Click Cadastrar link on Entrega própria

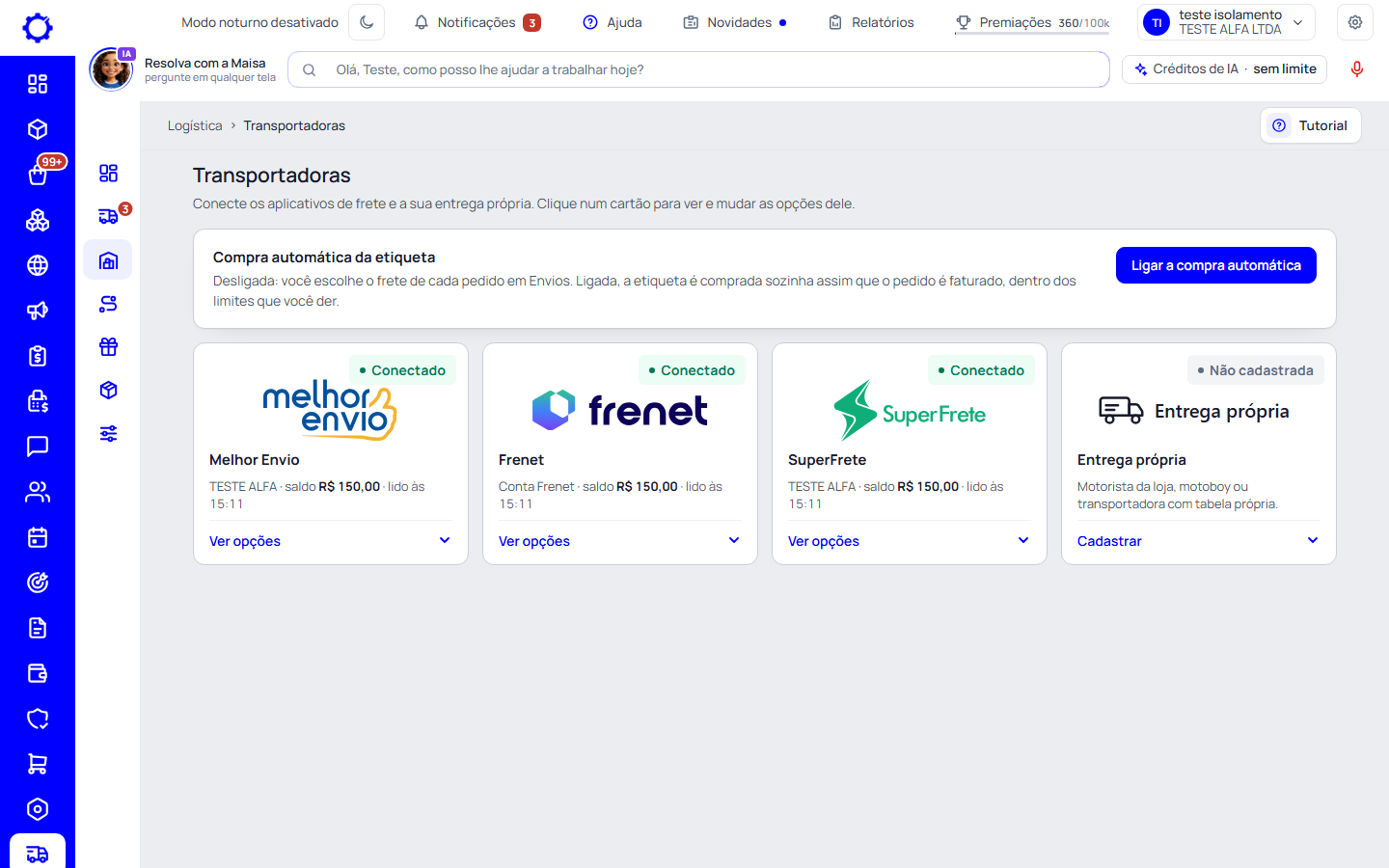point(1109,541)
